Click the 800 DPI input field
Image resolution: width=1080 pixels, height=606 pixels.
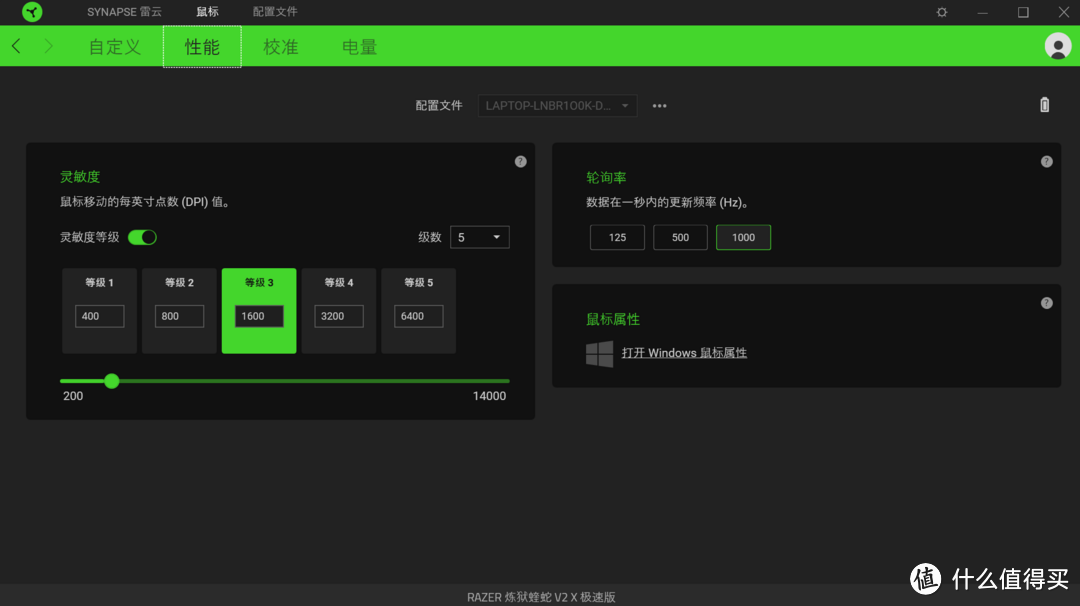pos(179,316)
